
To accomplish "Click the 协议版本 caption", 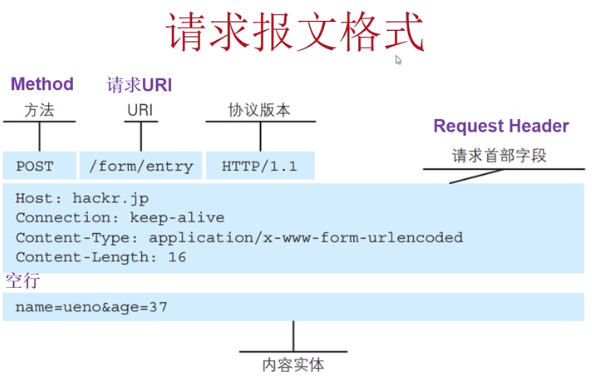I will coord(259,110).
